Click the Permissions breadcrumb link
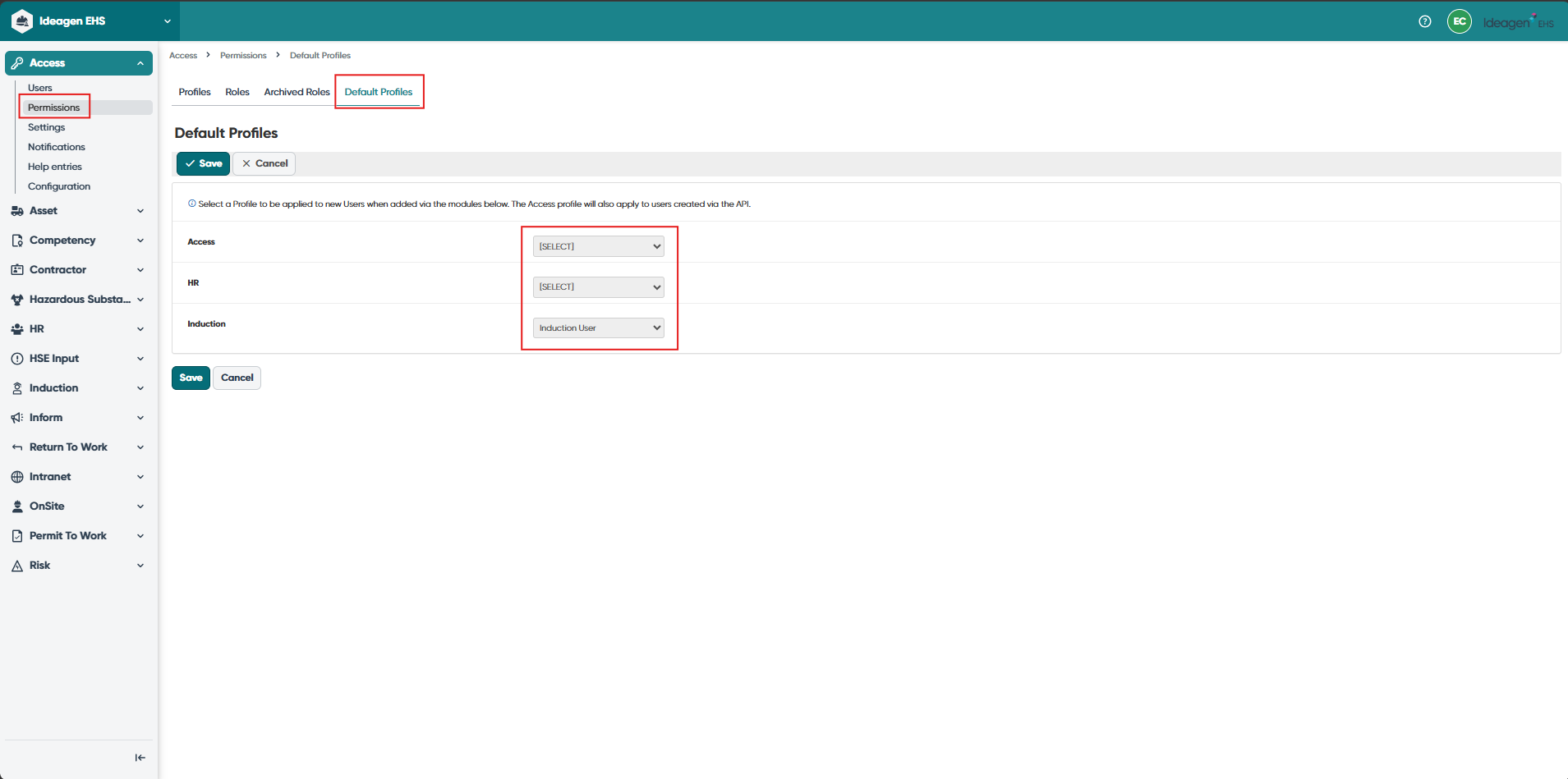This screenshot has width=1568, height=779. (x=243, y=56)
